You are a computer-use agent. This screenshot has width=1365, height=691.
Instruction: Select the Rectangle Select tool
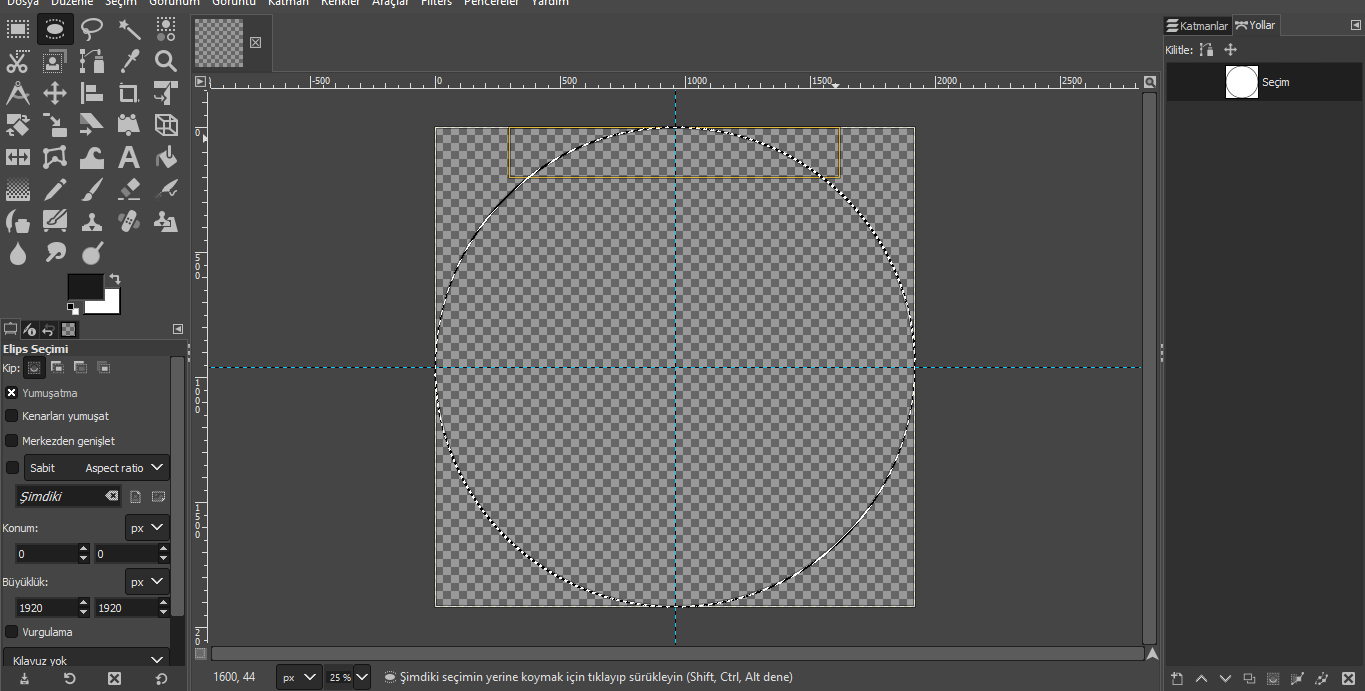tap(18, 29)
